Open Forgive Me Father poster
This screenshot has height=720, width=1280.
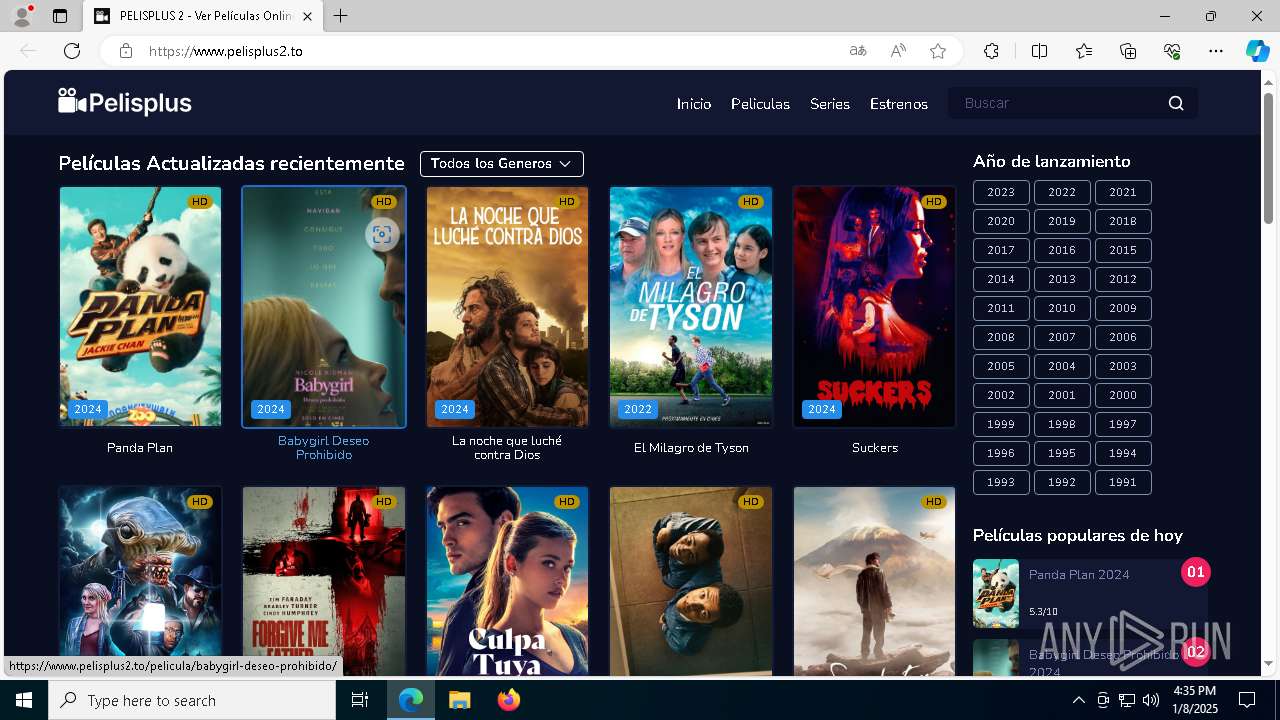(x=324, y=582)
